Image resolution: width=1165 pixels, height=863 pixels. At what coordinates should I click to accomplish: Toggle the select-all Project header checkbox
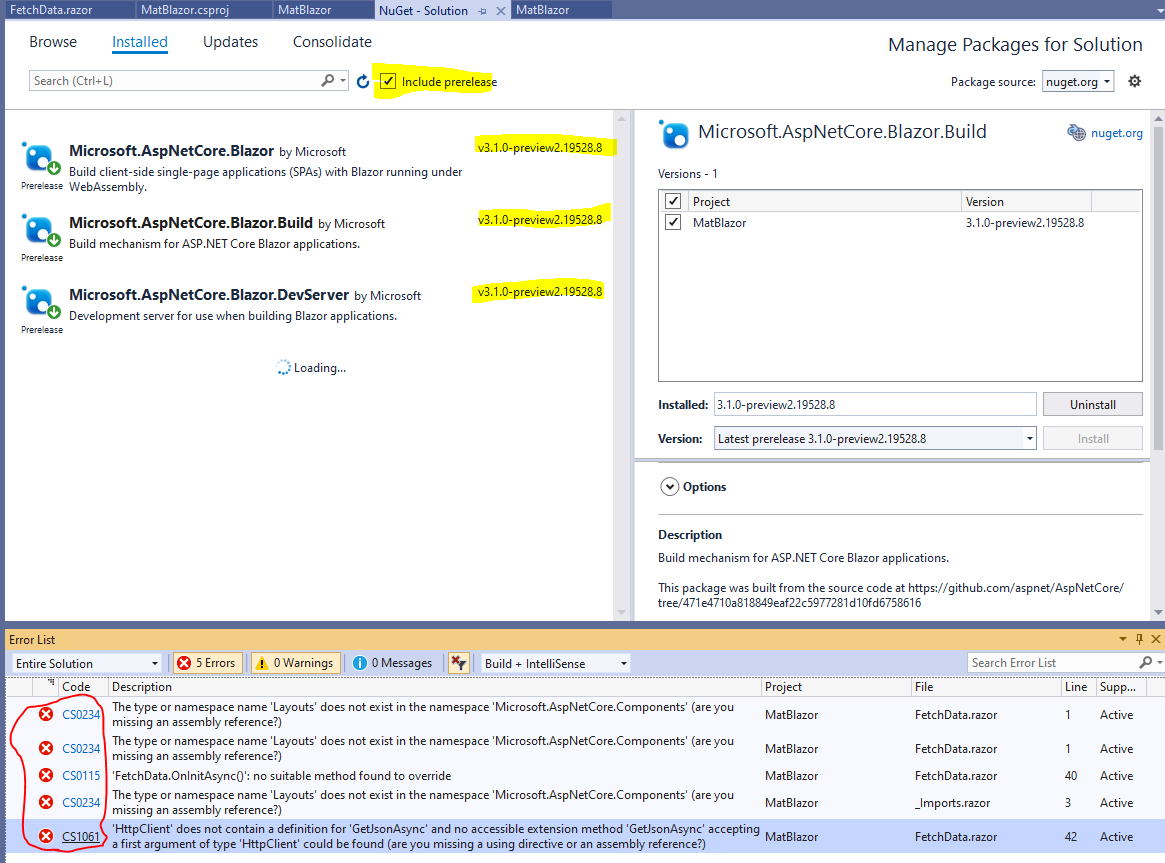tap(673, 201)
